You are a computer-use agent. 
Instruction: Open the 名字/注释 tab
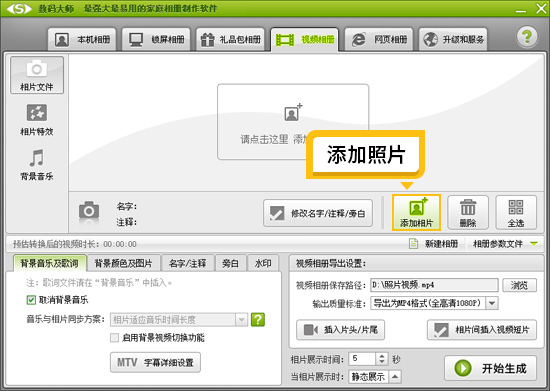[x=188, y=263]
